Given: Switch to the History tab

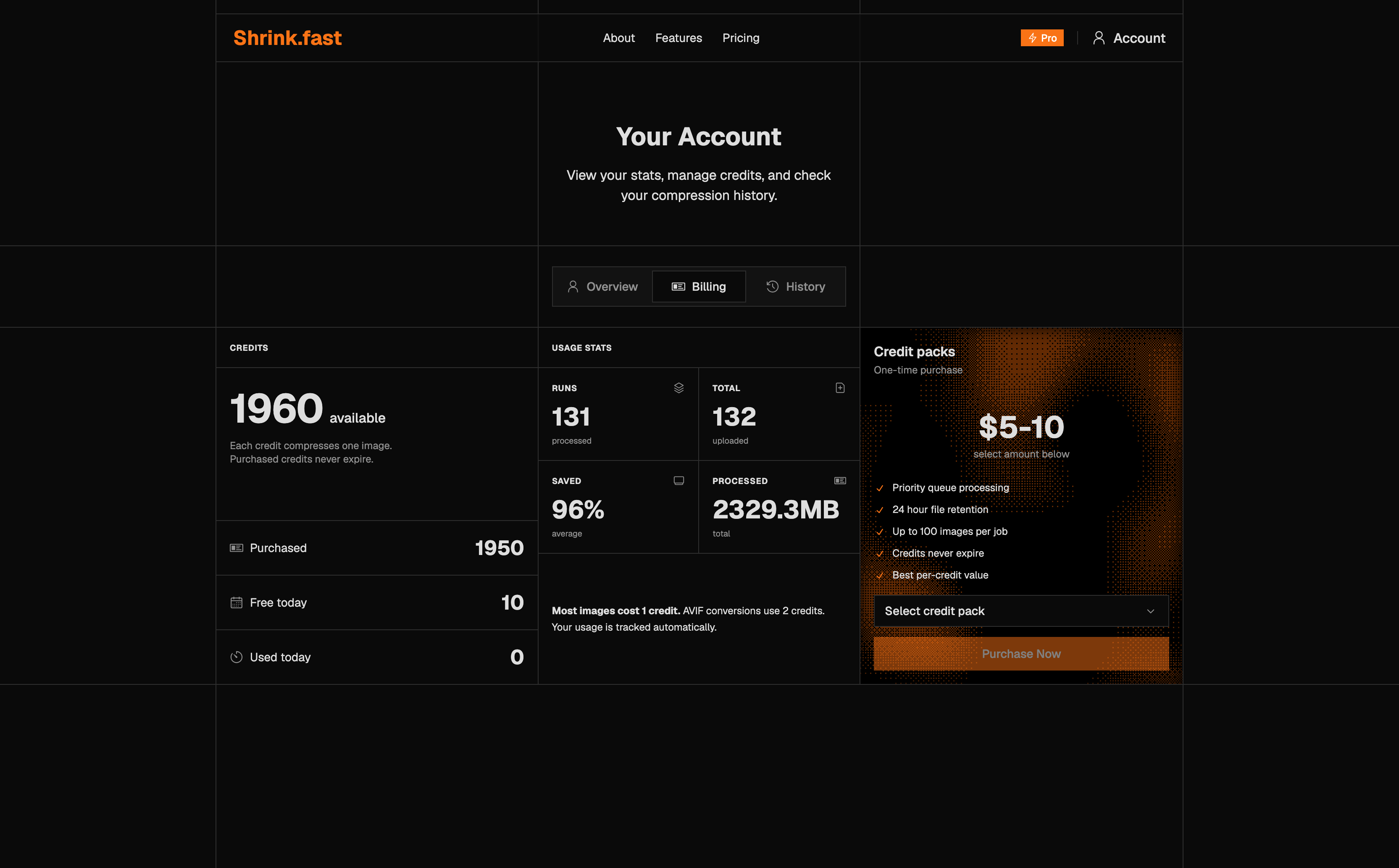Looking at the screenshot, I should [x=796, y=287].
